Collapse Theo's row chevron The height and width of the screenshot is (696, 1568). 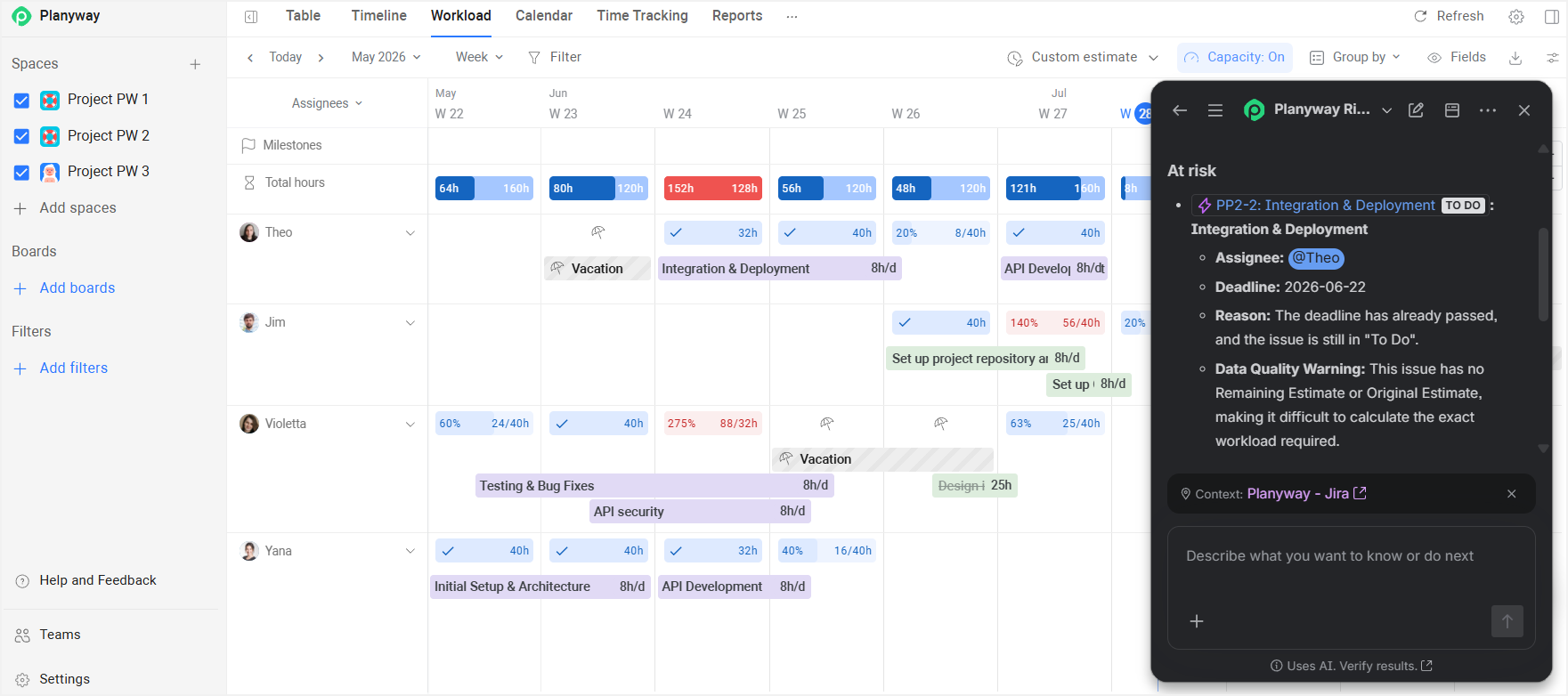tap(410, 233)
